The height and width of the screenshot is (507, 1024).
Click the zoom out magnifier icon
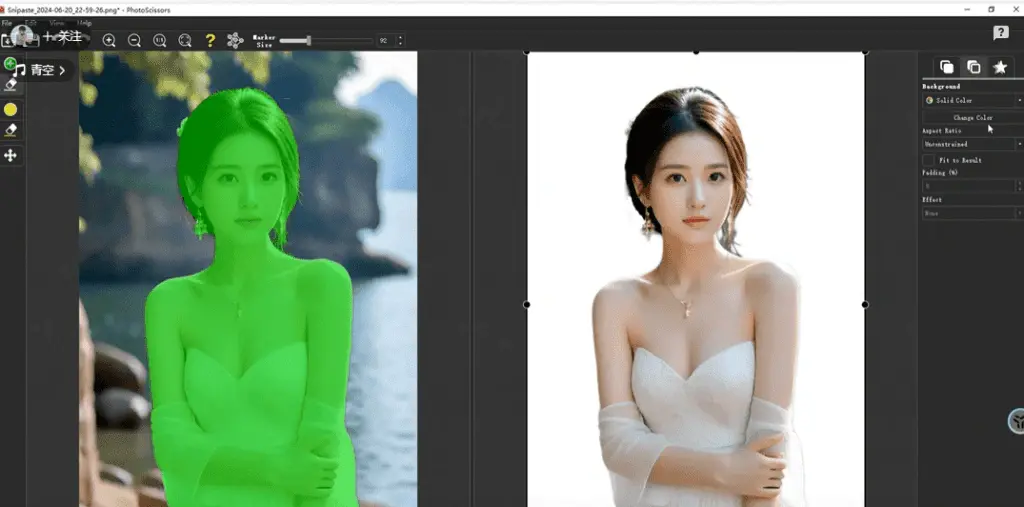[x=134, y=40]
